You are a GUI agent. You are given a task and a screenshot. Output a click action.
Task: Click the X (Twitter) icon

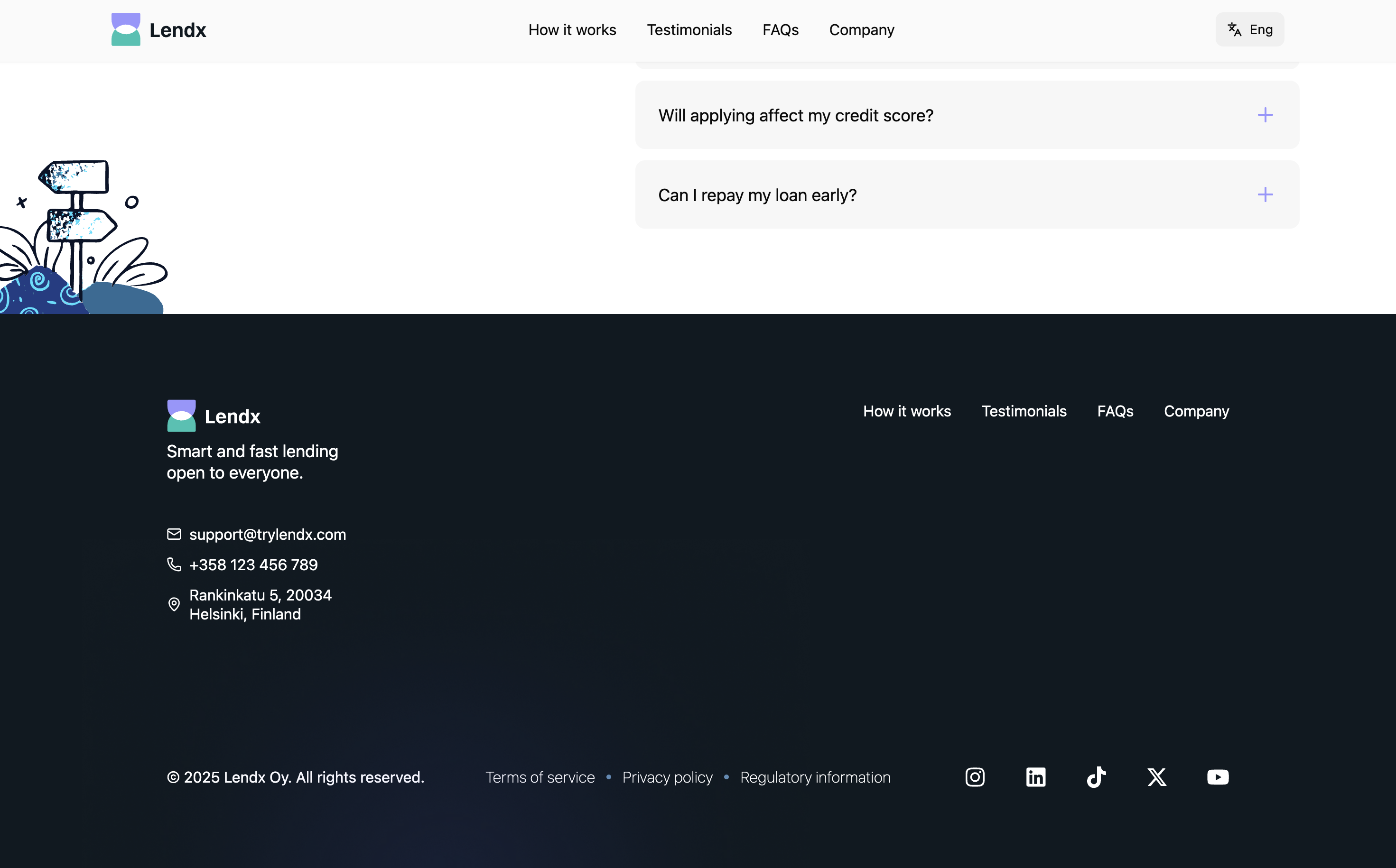1156,777
